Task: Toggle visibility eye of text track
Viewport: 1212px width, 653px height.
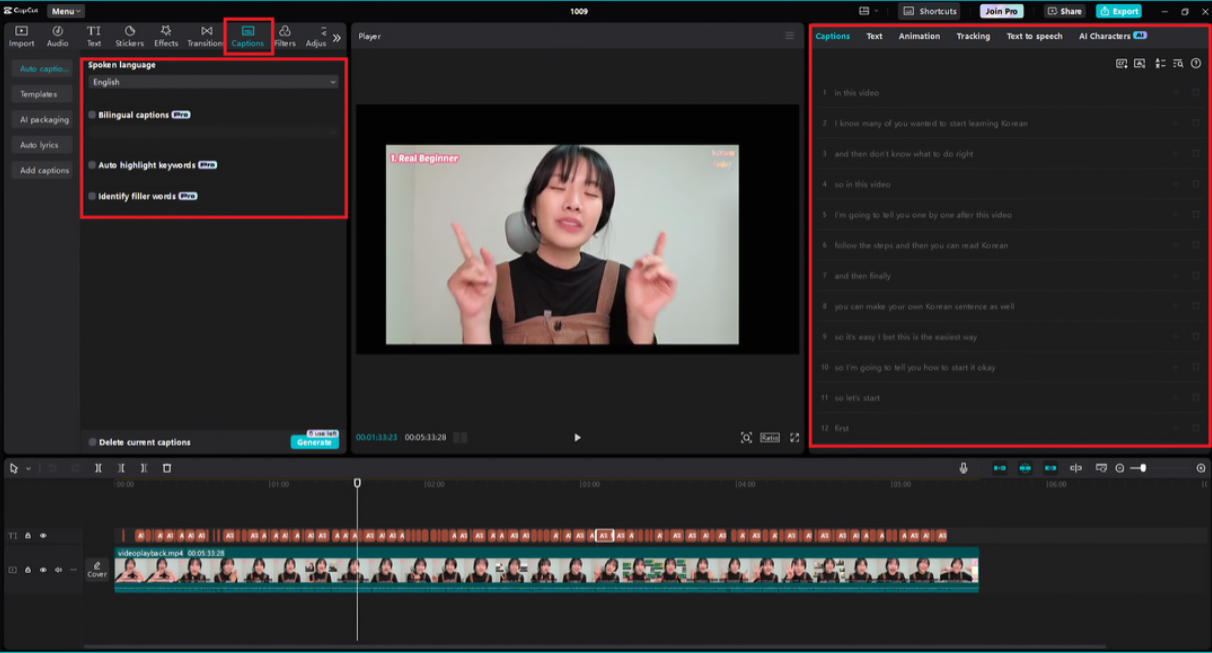Action: click(43, 536)
